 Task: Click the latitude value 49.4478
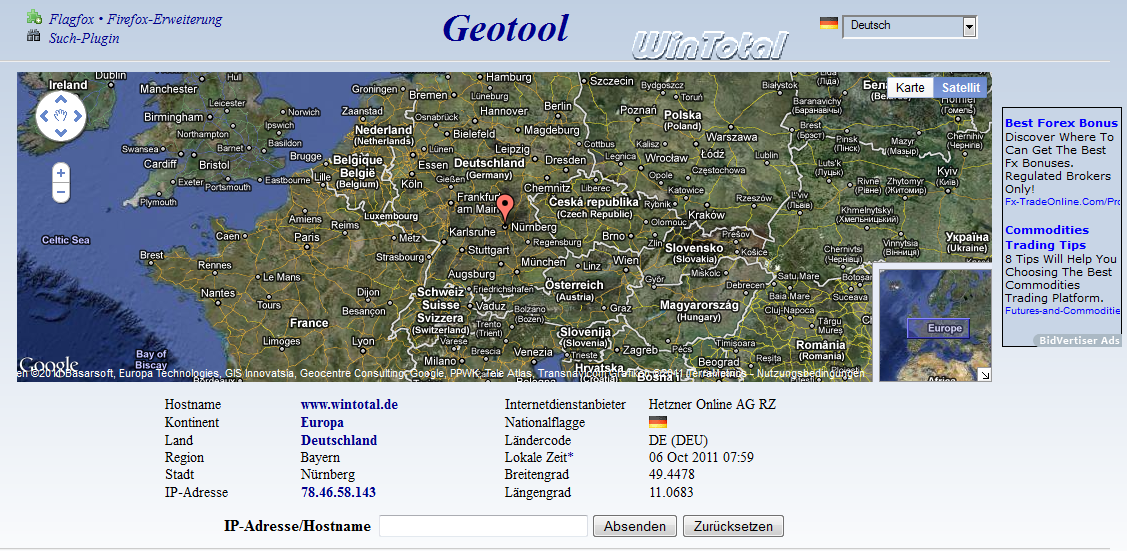(x=671, y=475)
